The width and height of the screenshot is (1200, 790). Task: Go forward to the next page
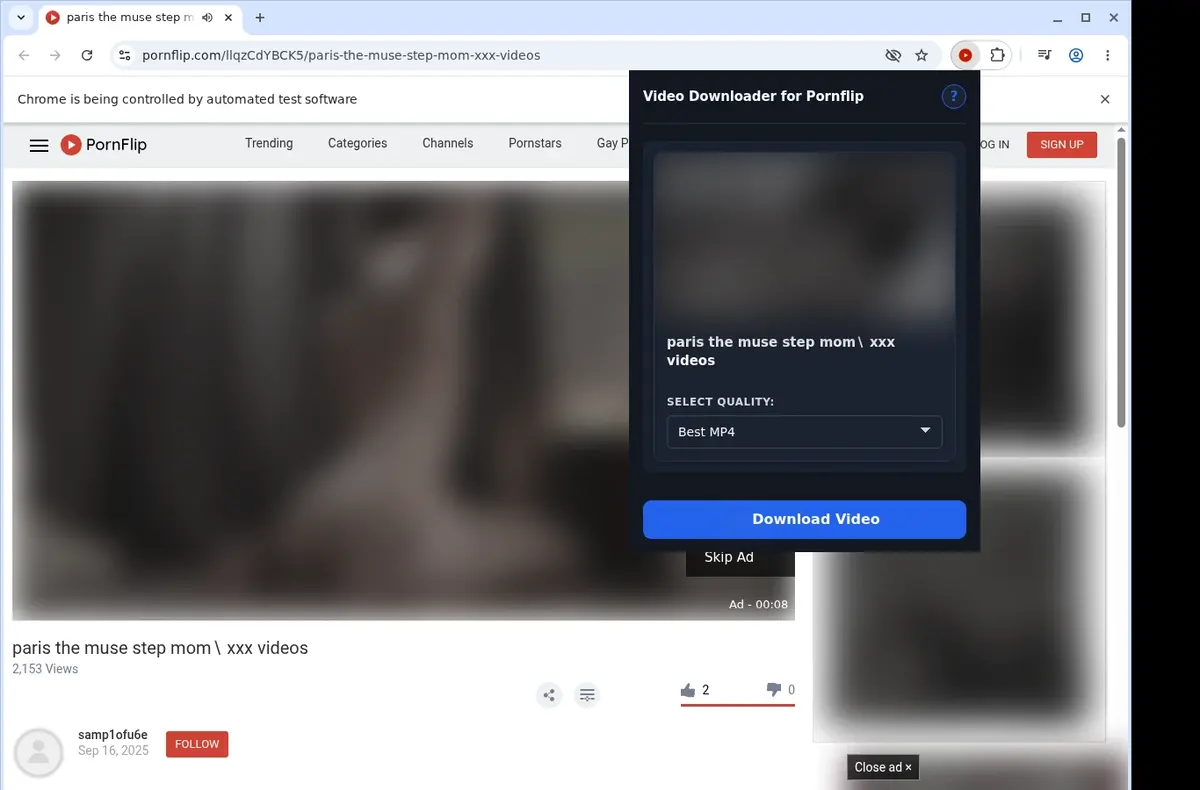pos(55,56)
